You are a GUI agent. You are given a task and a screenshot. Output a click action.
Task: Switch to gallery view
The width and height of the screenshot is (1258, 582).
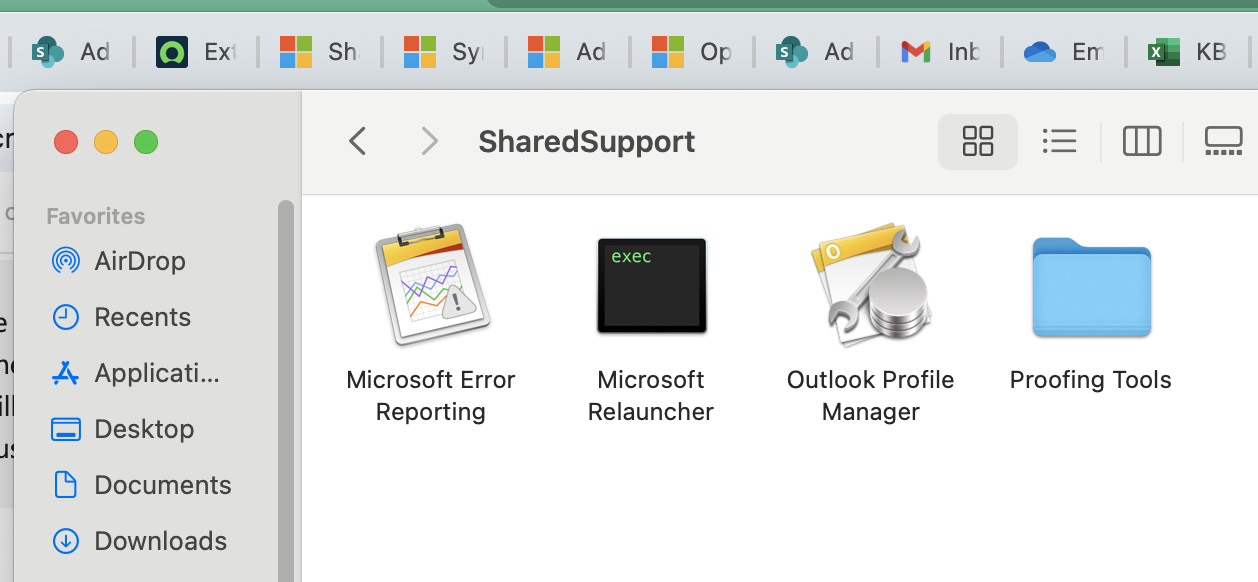coord(1223,141)
